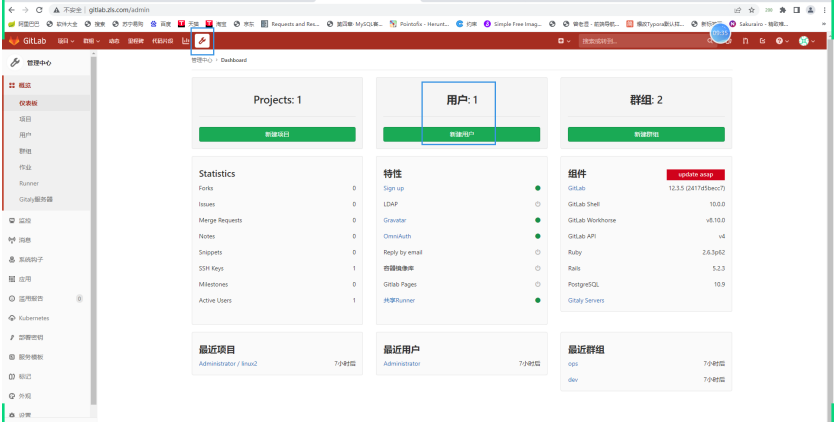Viewport: 836px width, 424px height.
Task: Click the green 新建群组 button
Action: pos(646,134)
